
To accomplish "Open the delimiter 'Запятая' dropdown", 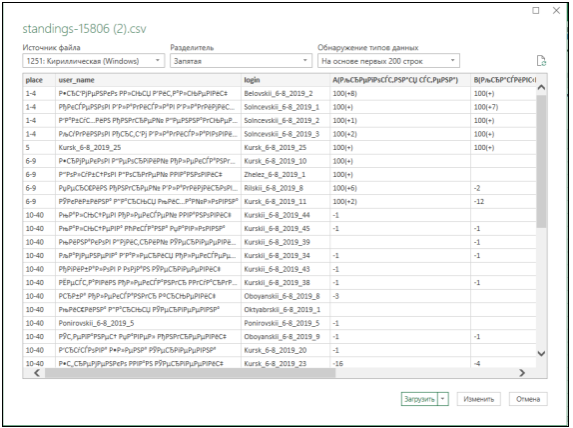I will coord(241,61).
